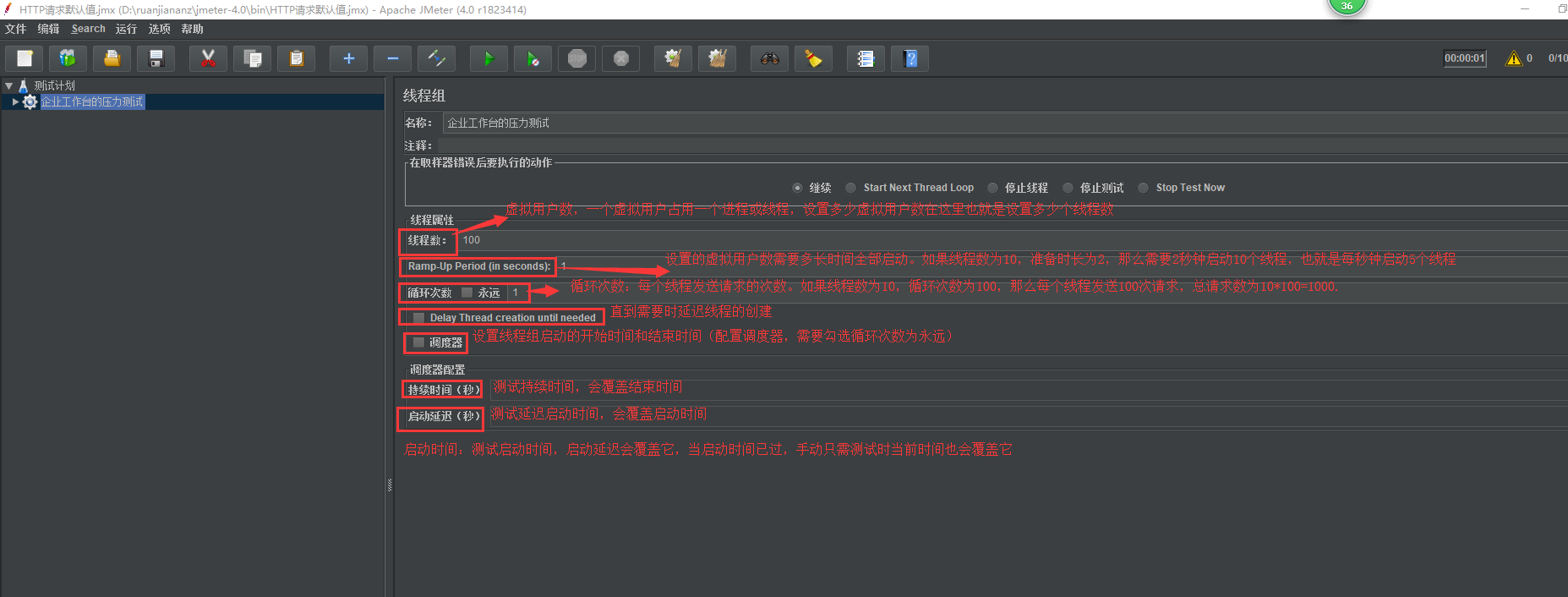This screenshot has width=1568, height=597.
Task: Open Help with the question mark icon
Action: [910, 58]
